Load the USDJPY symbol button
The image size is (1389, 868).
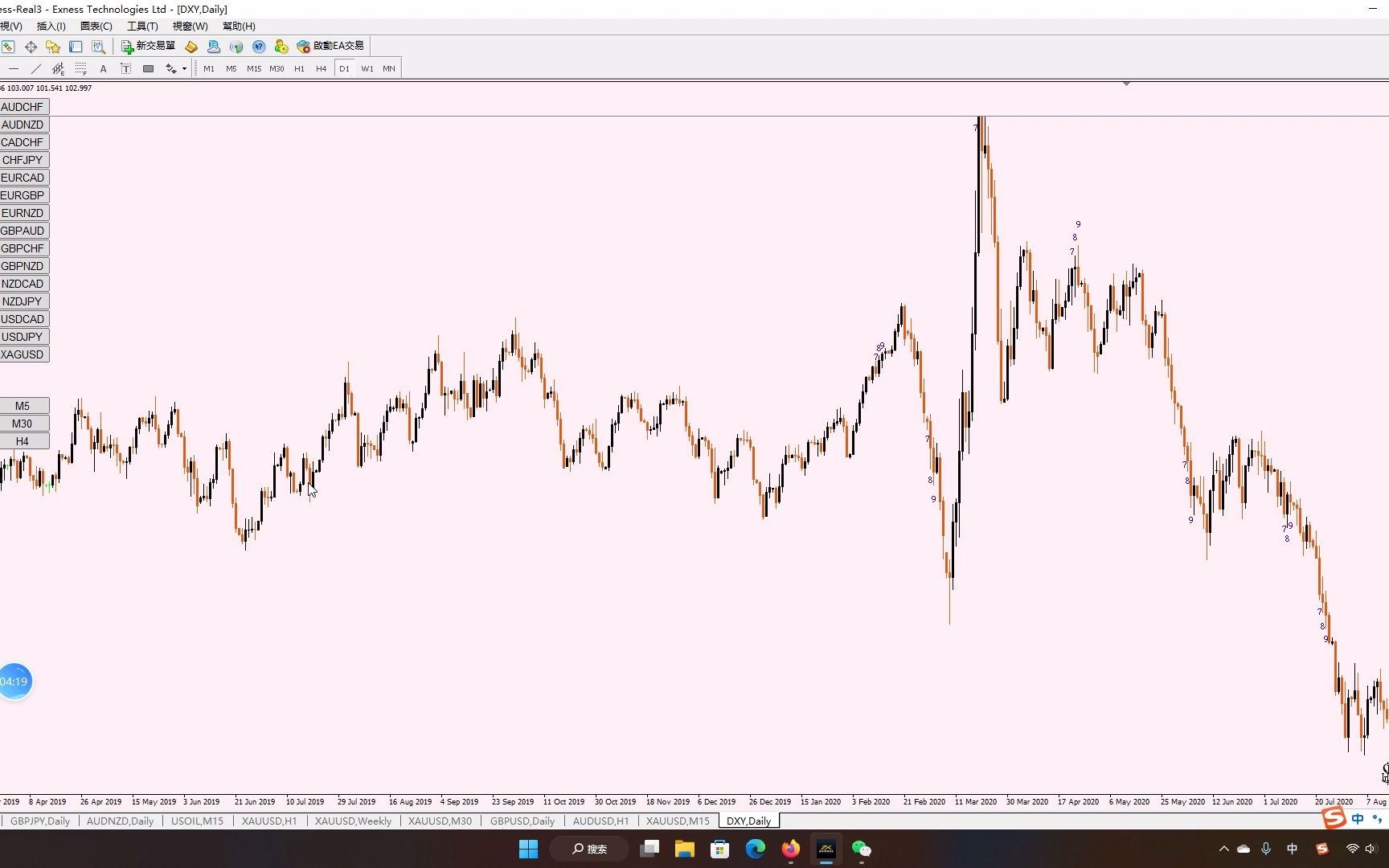(x=24, y=337)
